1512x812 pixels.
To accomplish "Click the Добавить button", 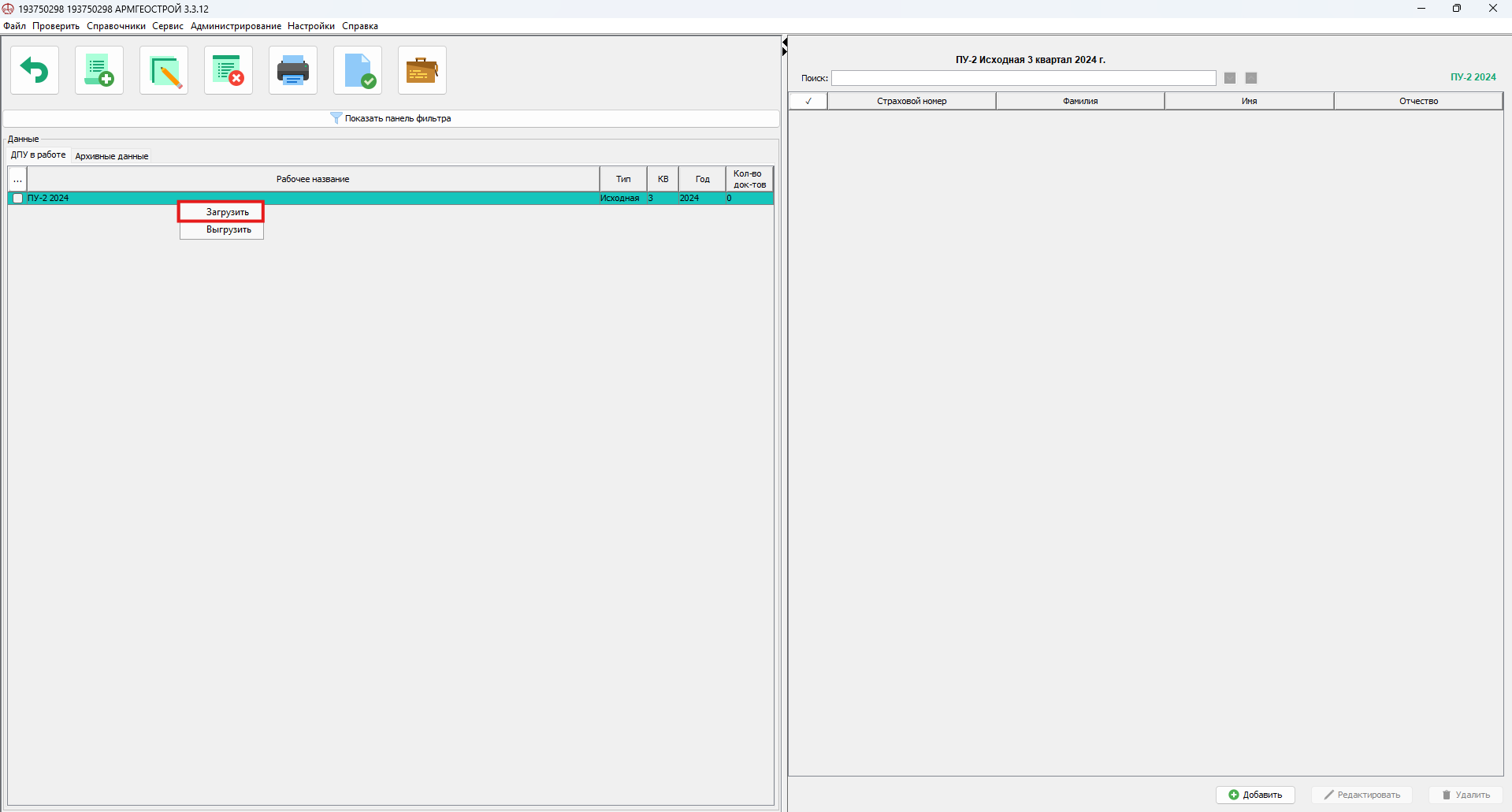I will (1255, 795).
